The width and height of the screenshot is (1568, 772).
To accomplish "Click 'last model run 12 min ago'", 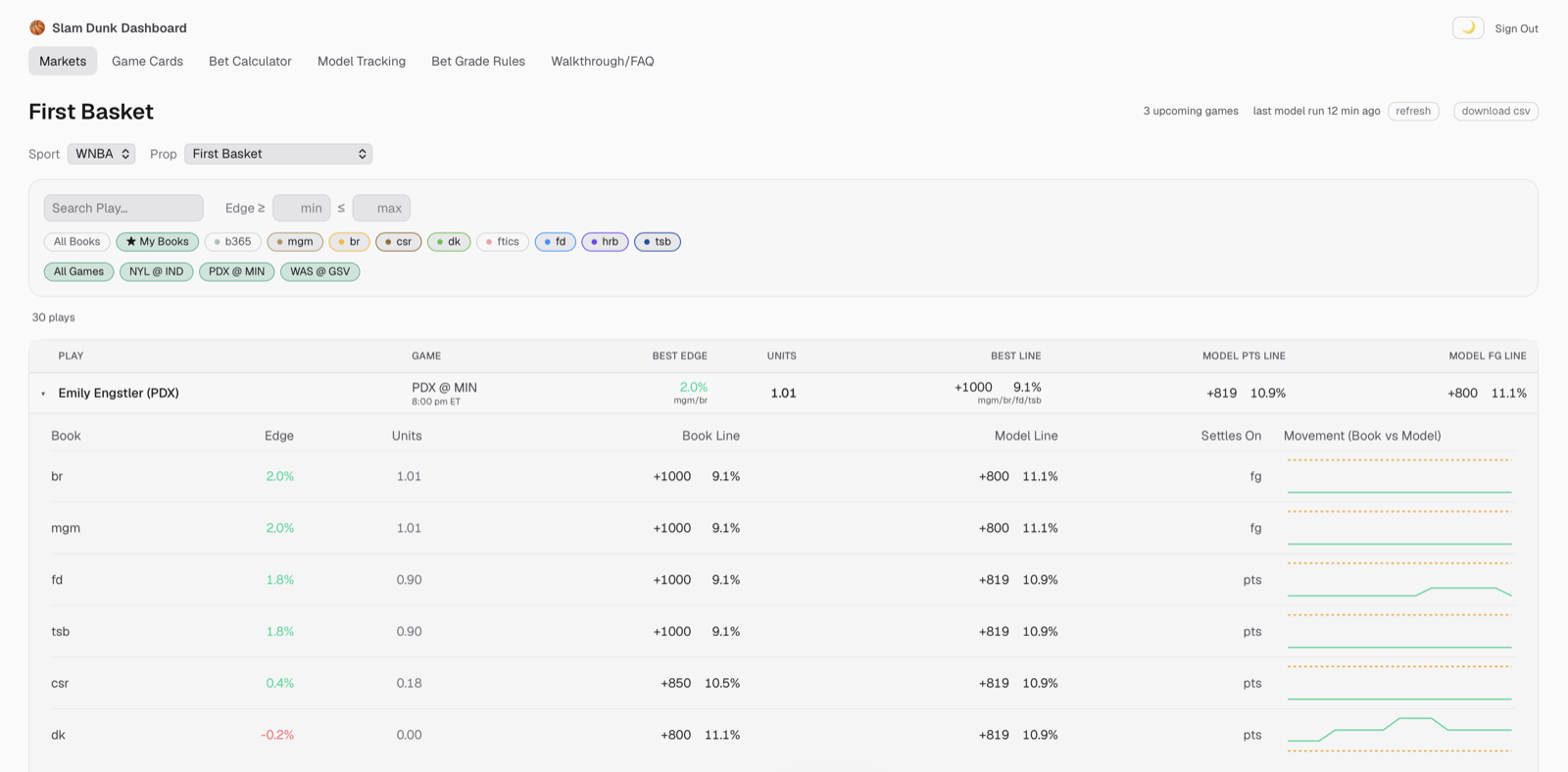I will (x=1316, y=111).
